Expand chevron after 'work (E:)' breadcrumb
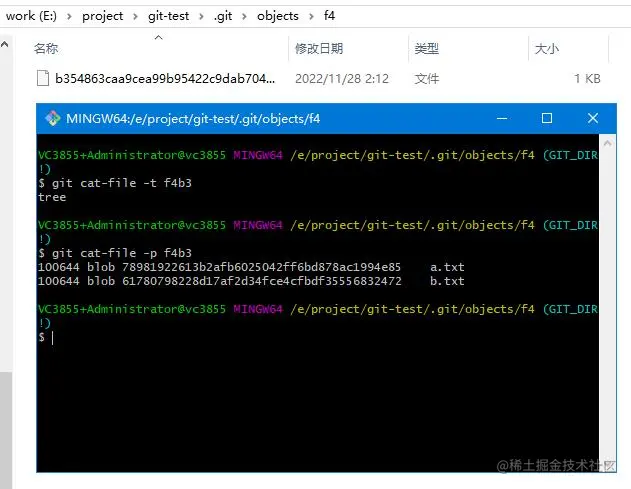The height and width of the screenshot is (489, 631). click(69, 17)
